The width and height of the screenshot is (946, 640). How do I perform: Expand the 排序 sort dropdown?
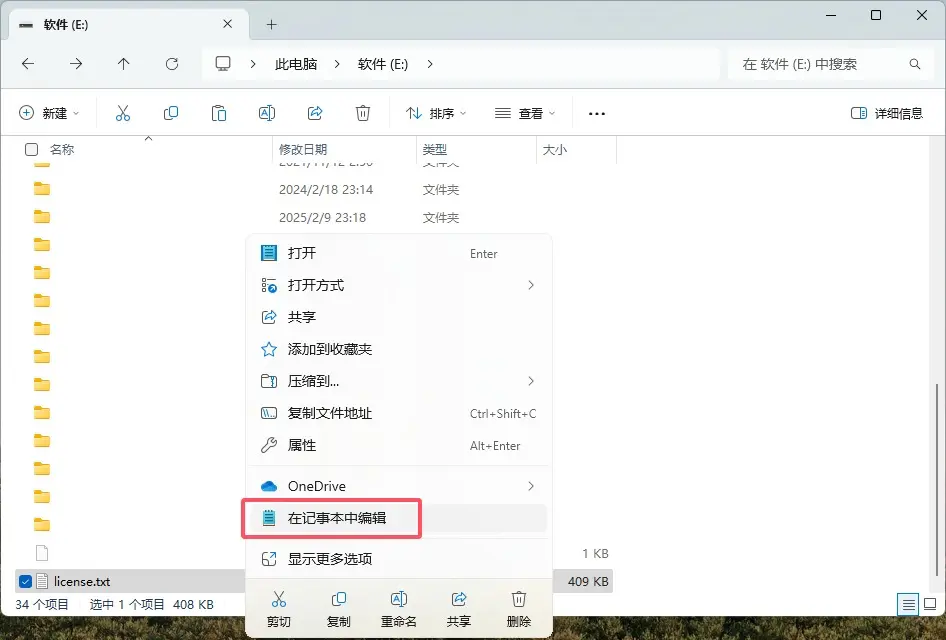436,113
